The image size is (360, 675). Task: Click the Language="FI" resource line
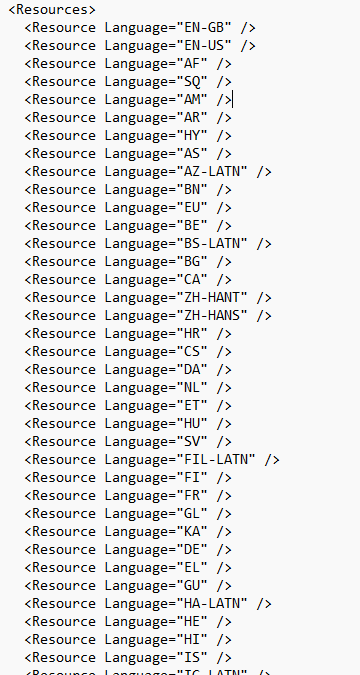tap(128, 477)
